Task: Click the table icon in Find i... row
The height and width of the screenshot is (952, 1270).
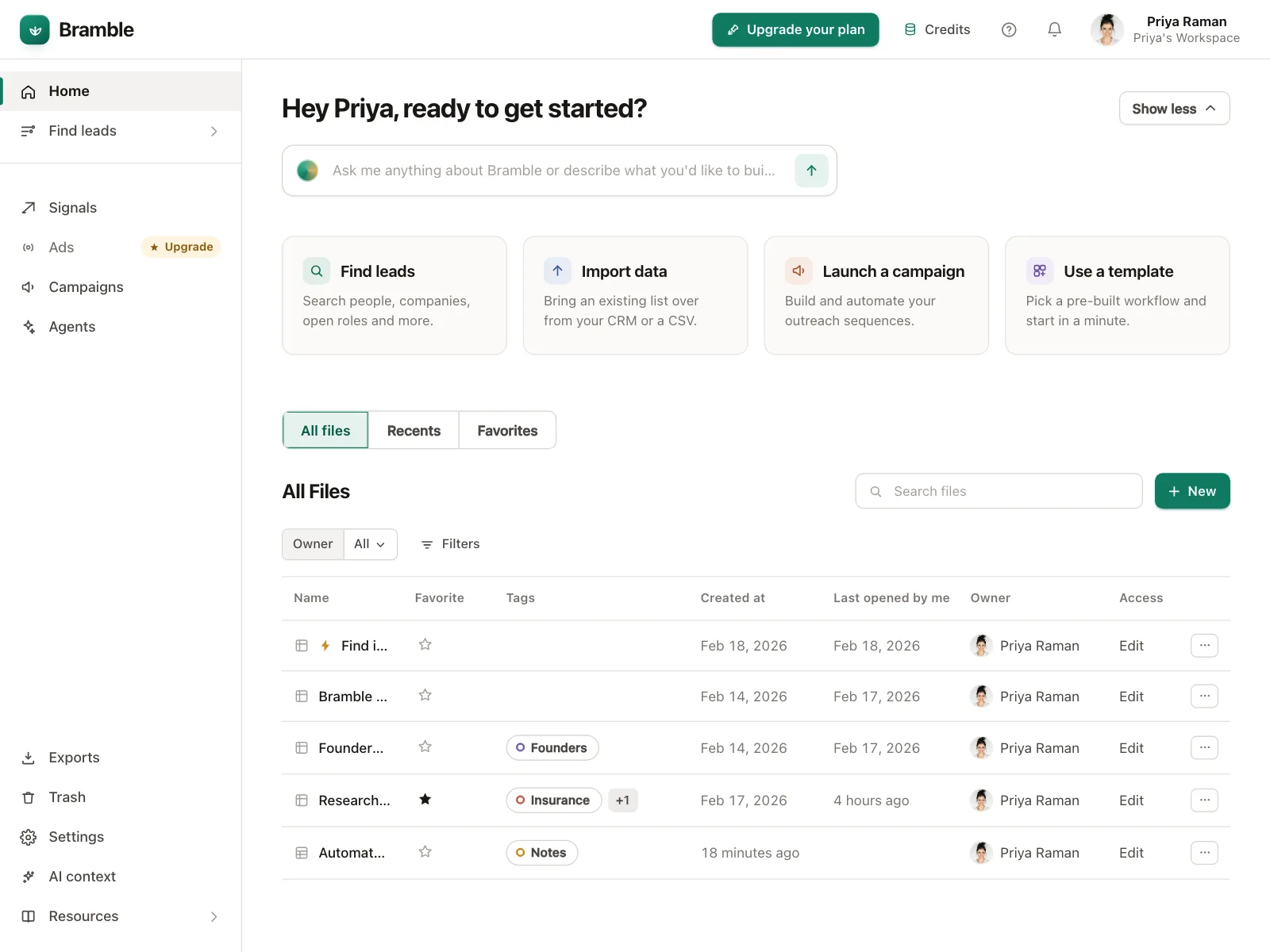Action: (302, 646)
